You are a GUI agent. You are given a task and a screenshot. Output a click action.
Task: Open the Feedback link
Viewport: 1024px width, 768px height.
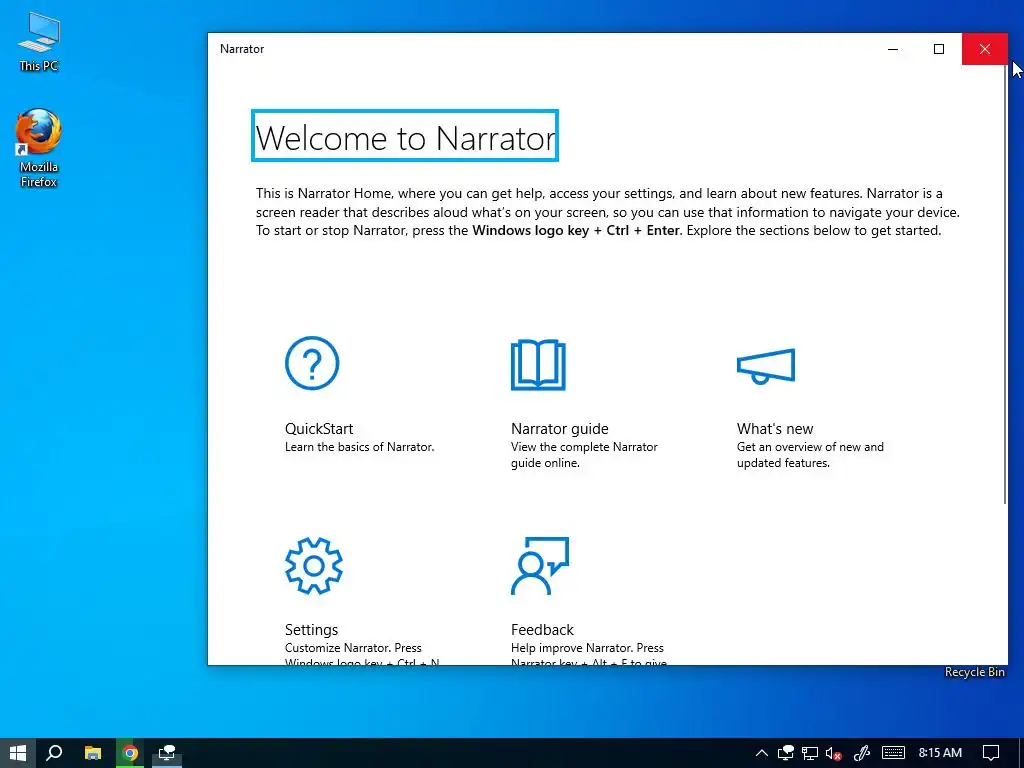point(542,630)
